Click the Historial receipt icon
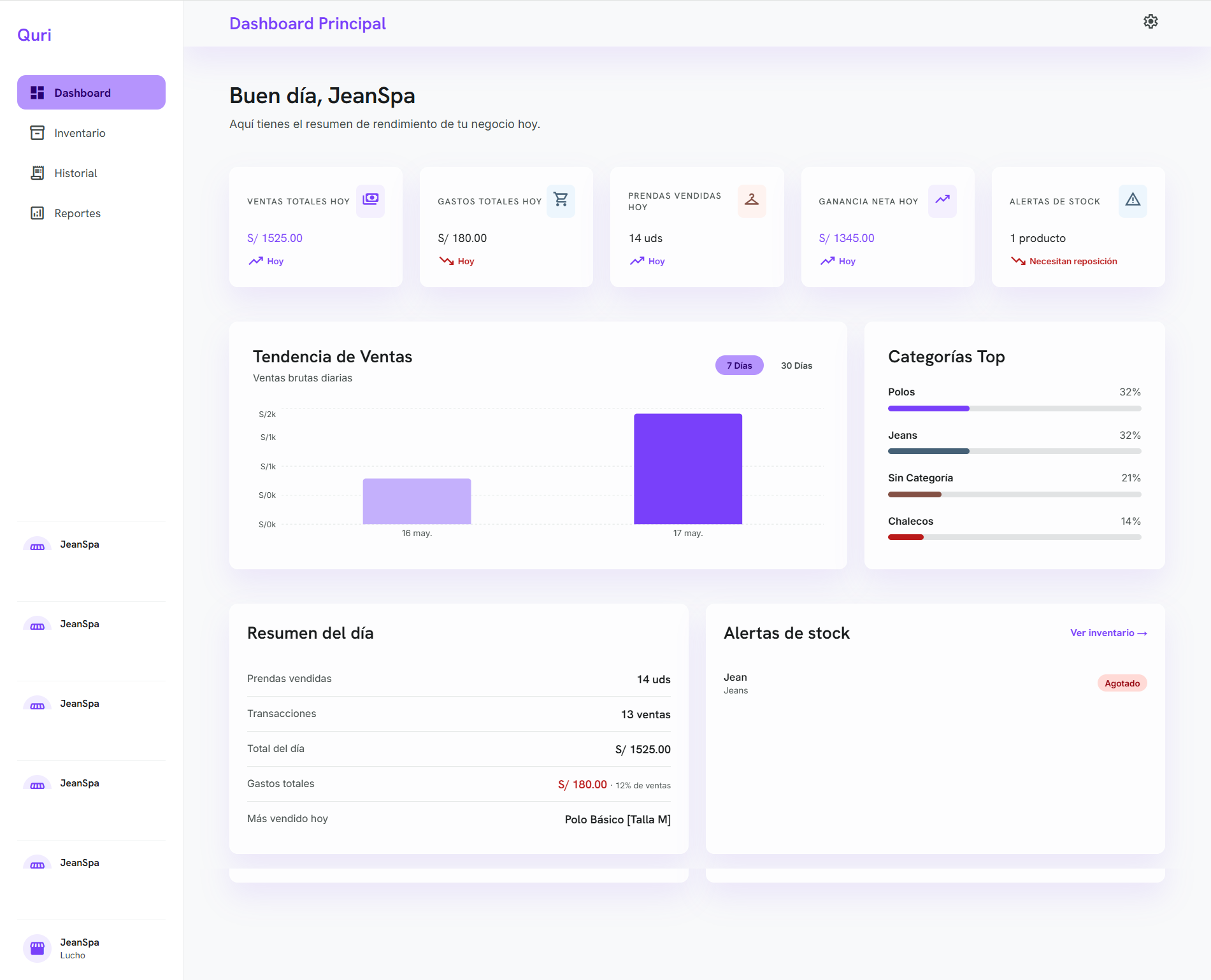1211x980 pixels. pyautogui.click(x=38, y=173)
